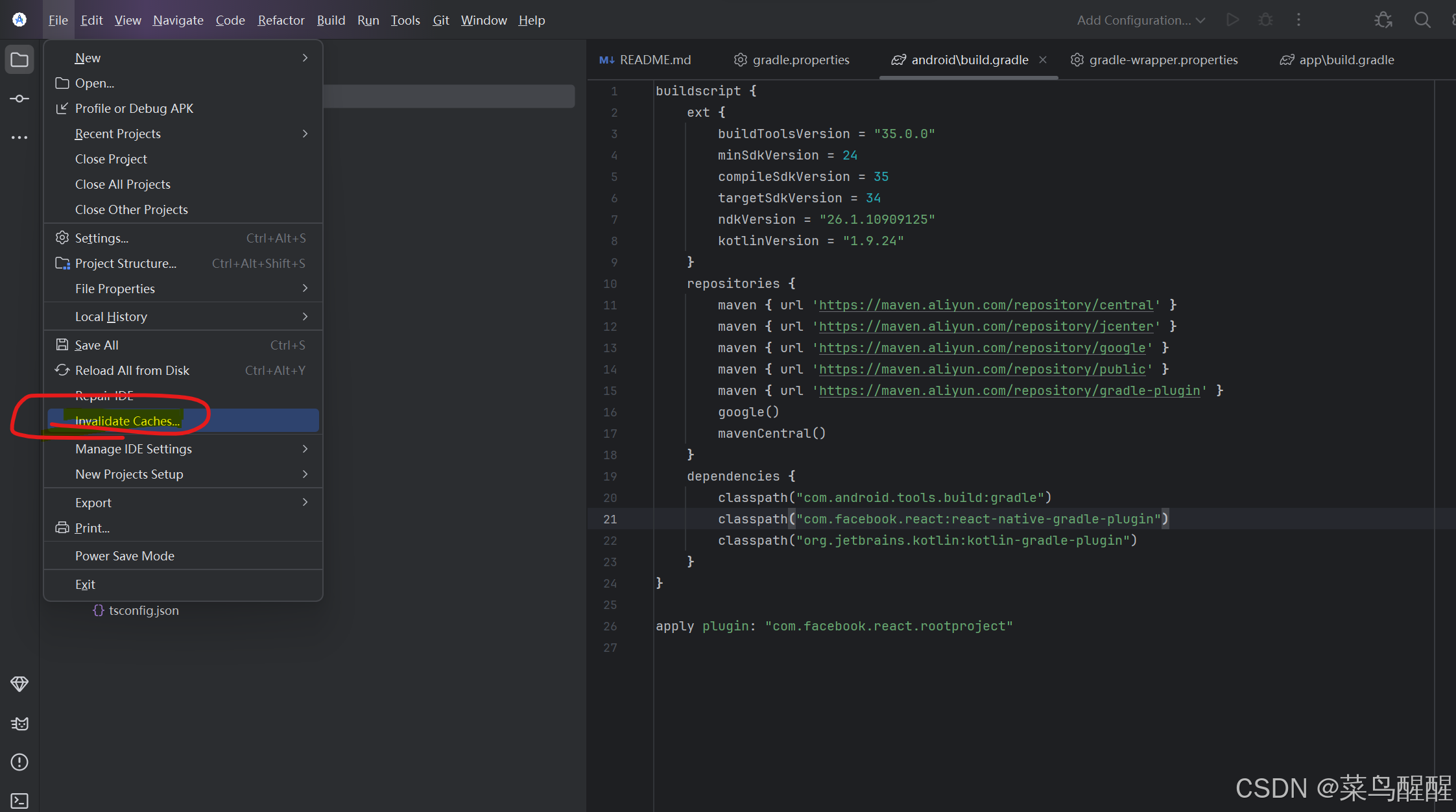This screenshot has height=812, width=1456.
Task: Open the Edit menu
Action: [91, 20]
